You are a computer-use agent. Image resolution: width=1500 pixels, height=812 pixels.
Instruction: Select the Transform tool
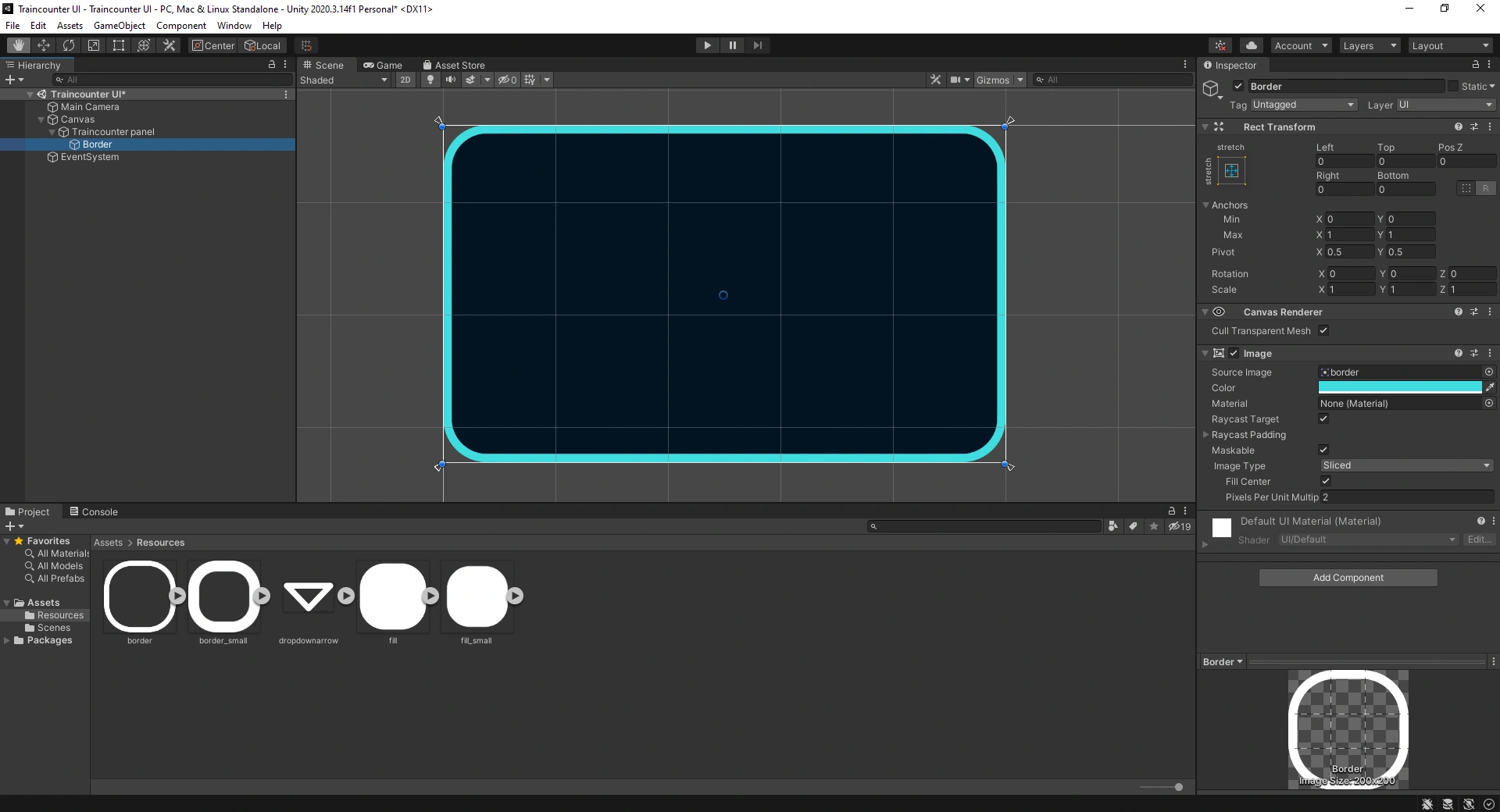144,45
